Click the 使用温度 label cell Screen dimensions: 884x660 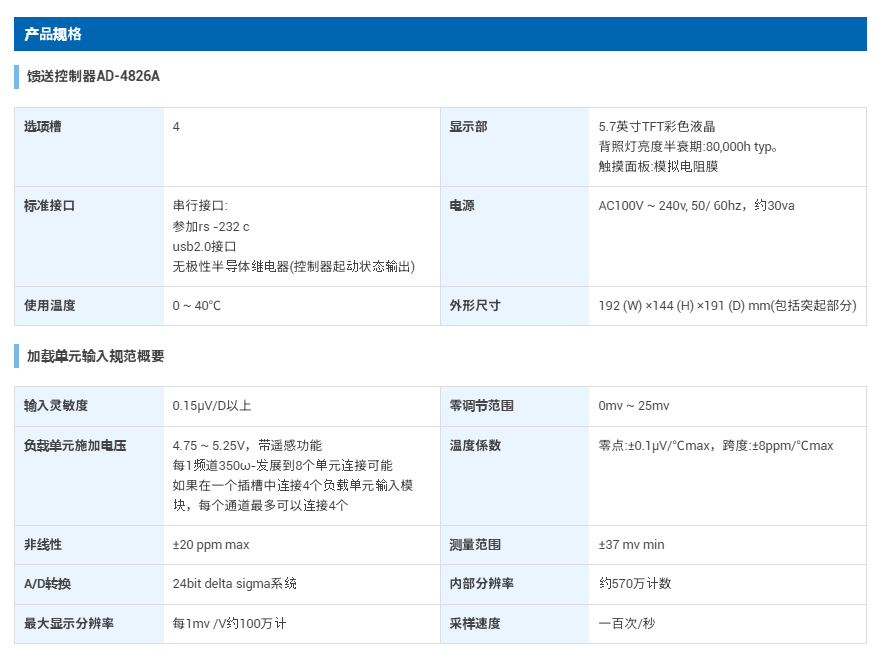89,306
